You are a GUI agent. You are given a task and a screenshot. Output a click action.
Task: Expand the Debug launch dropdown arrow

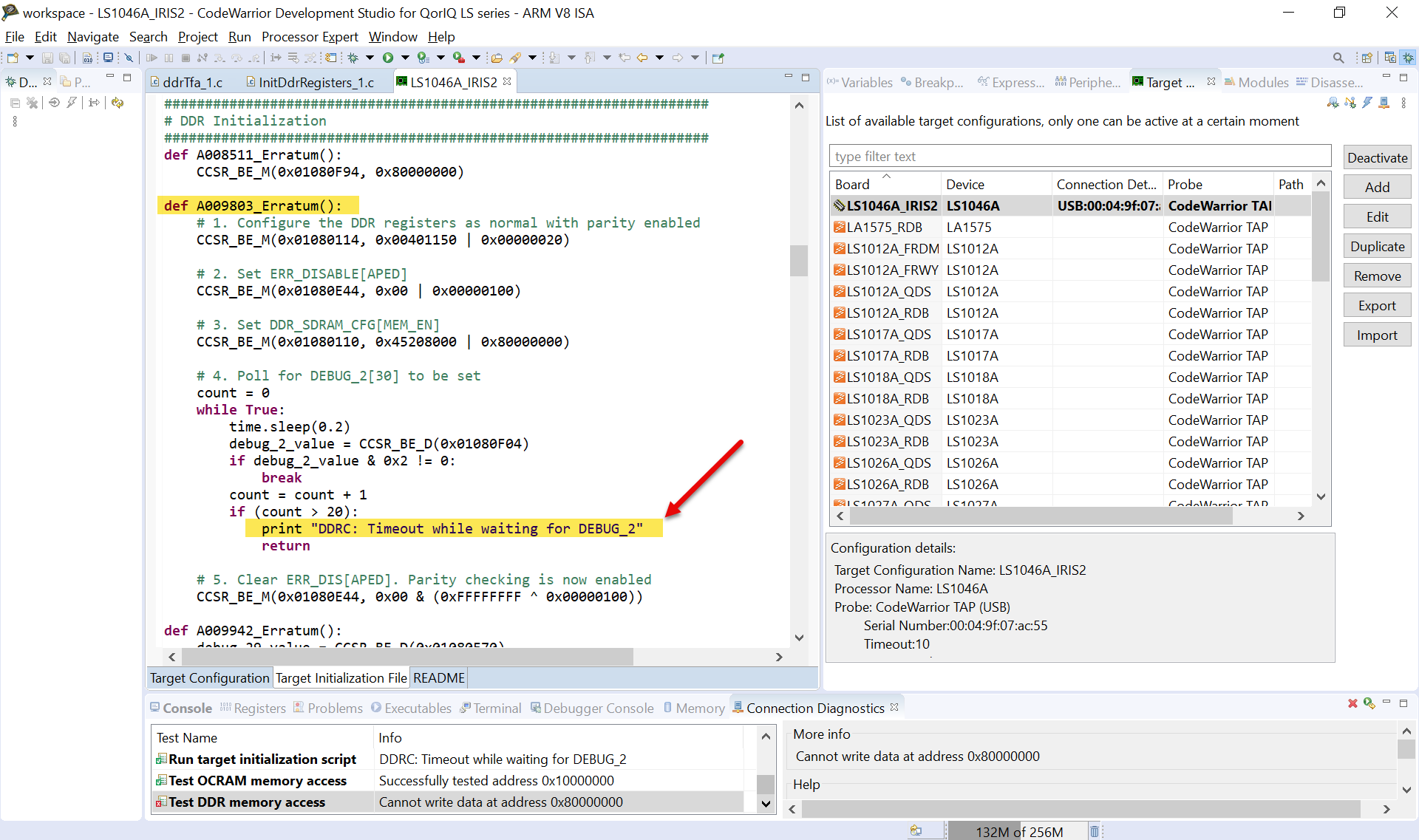370,58
